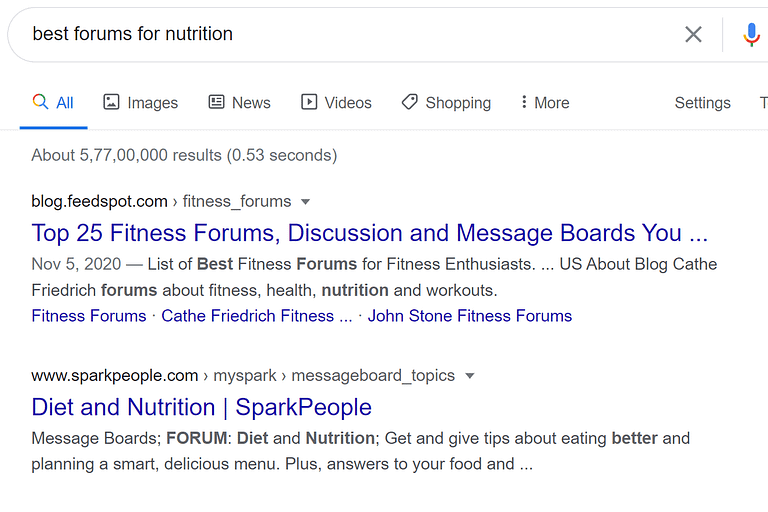The height and width of the screenshot is (512, 768).
Task: Follow the Fitness Forums sitelink
Action: (89, 316)
